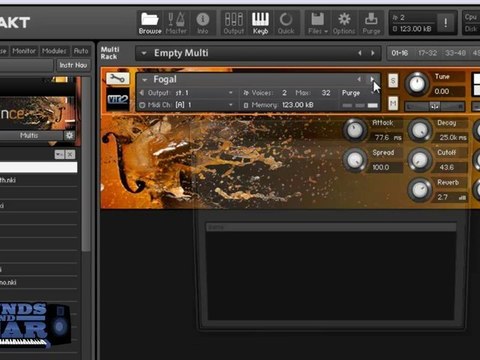This screenshot has height=360, width=480.
Task: Expand the Fogal instrument name dropdown
Action: coord(145,80)
